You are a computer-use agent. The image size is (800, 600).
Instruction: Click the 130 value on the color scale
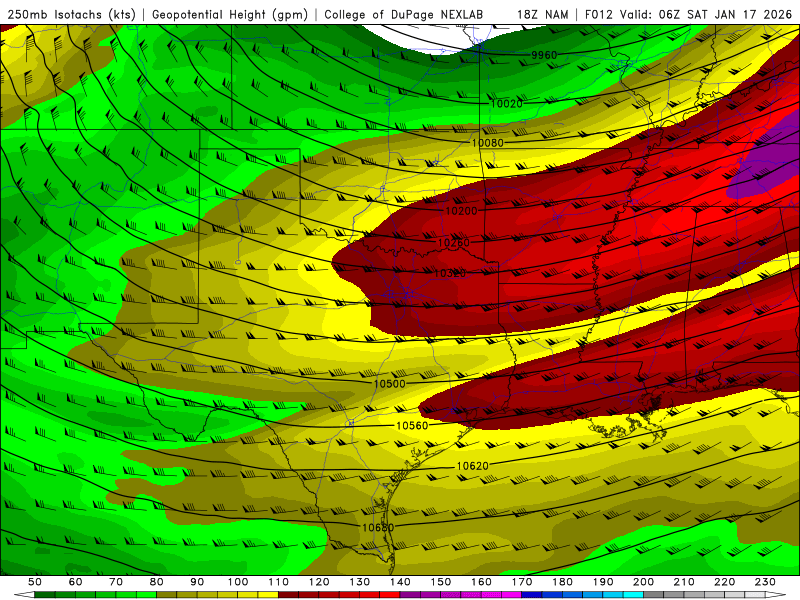[360, 582]
